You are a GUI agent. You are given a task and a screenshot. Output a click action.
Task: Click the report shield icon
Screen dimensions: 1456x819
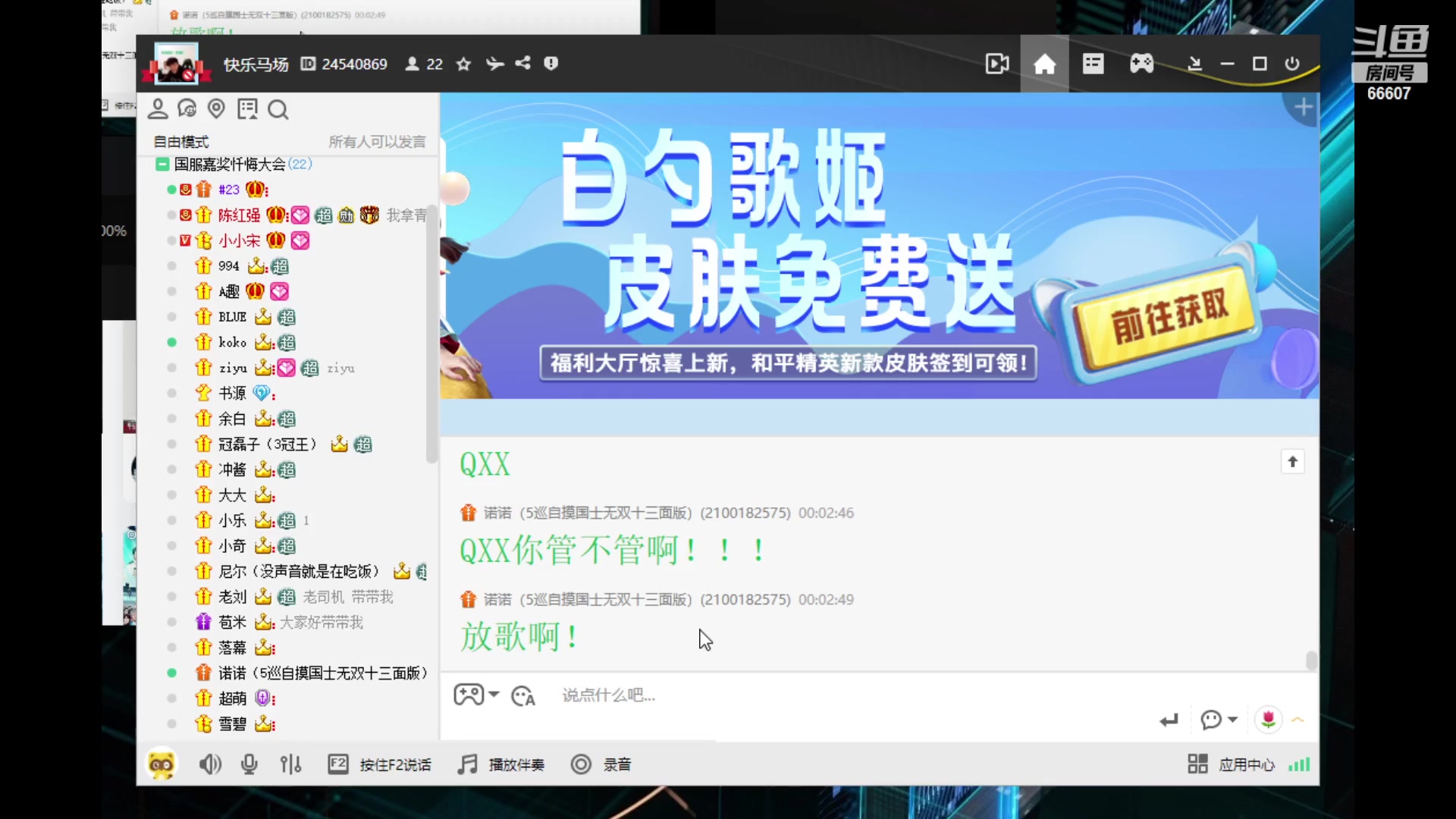[x=551, y=63]
